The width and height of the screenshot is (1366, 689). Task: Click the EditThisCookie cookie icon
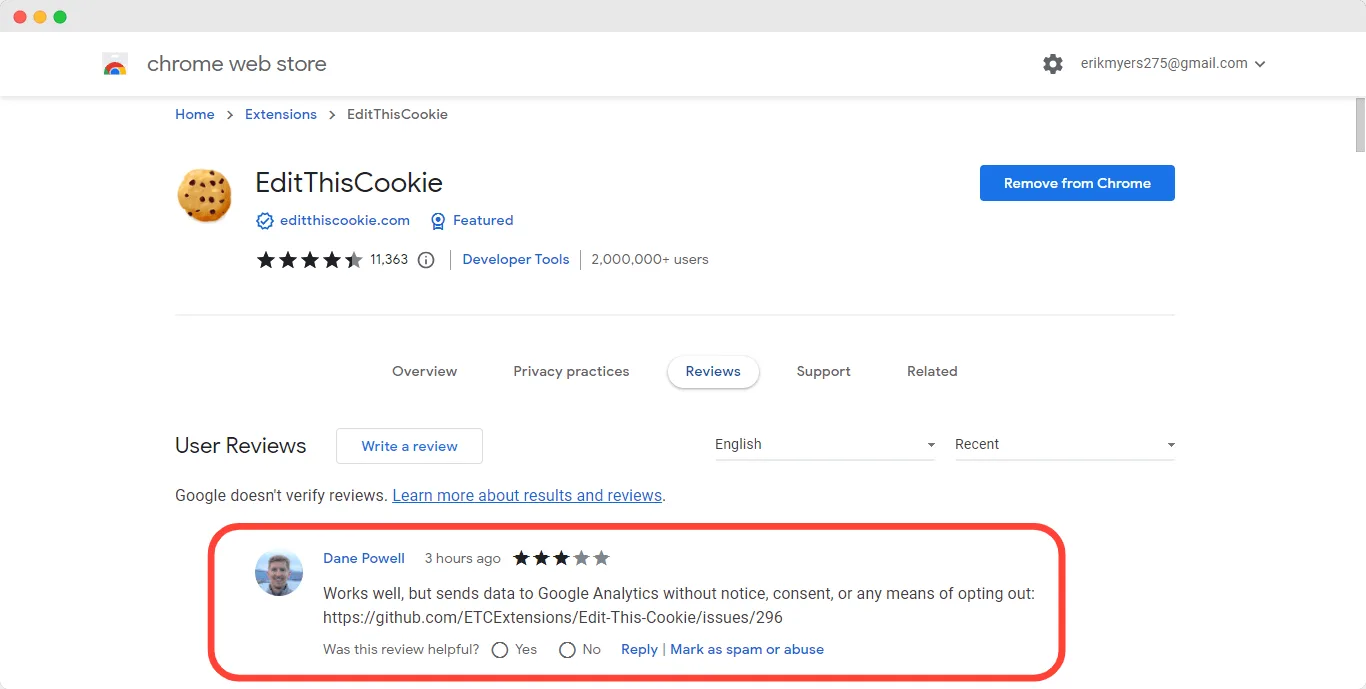pos(204,195)
